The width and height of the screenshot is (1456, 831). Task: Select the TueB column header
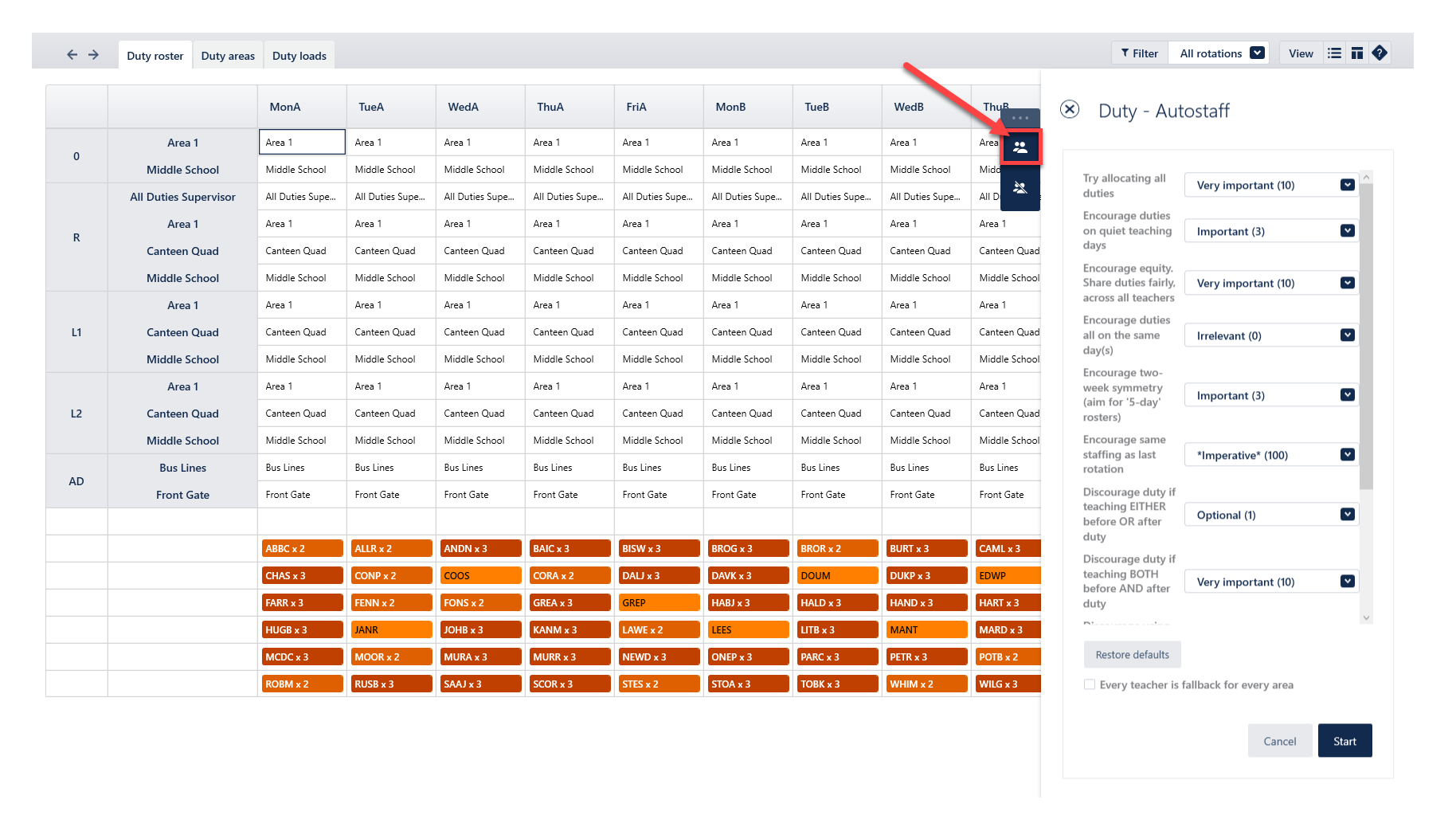point(837,107)
